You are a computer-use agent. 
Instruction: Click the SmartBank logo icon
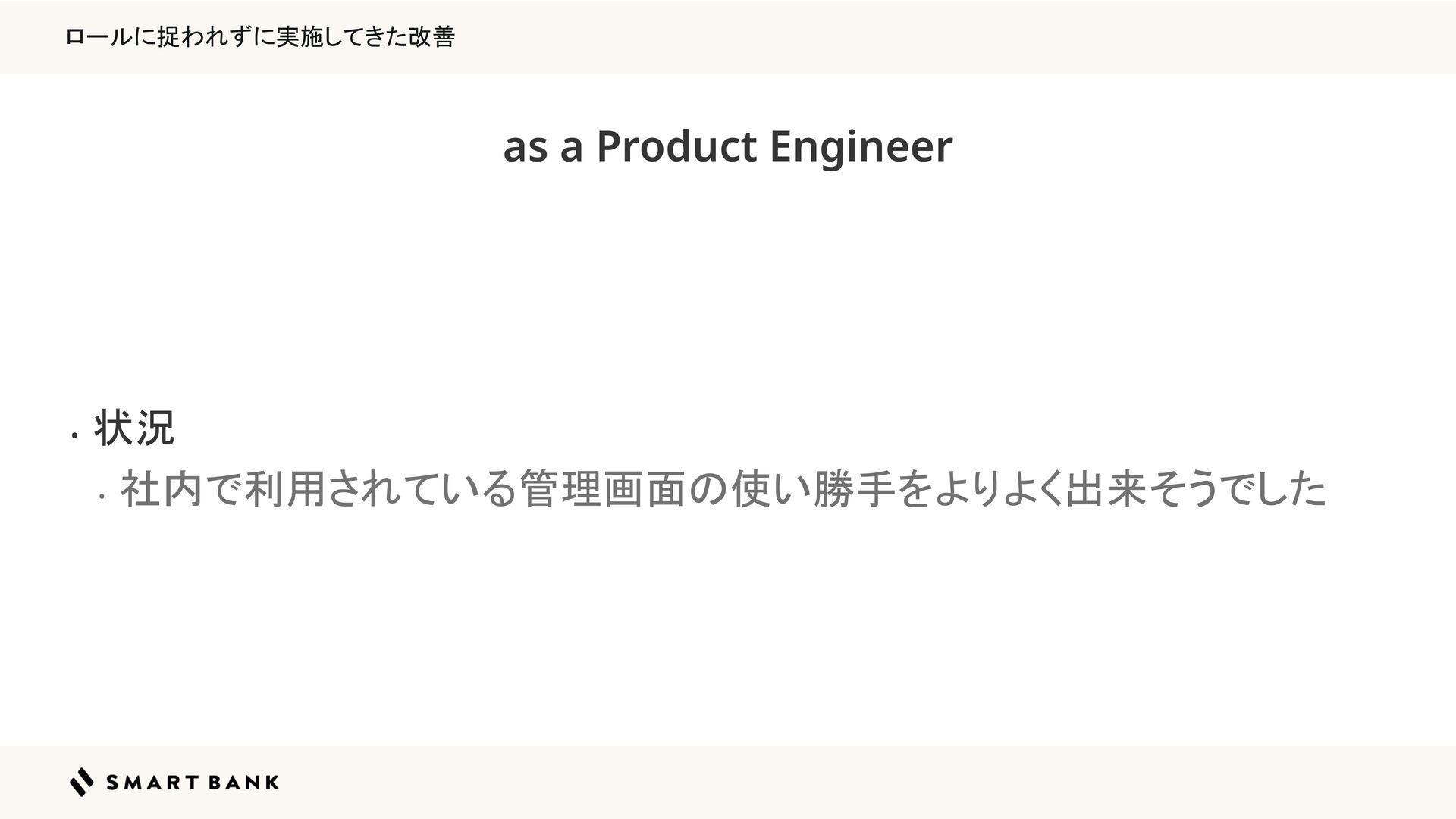[x=82, y=782]
